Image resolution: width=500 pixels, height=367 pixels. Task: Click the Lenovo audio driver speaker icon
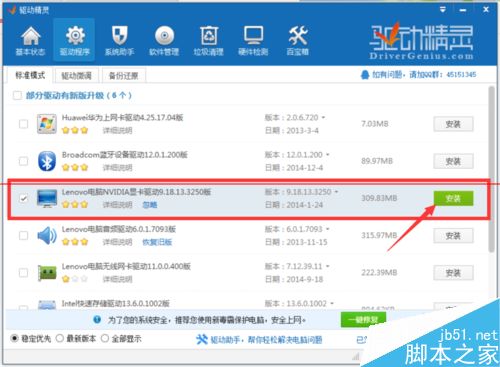[x=47, y=236]
